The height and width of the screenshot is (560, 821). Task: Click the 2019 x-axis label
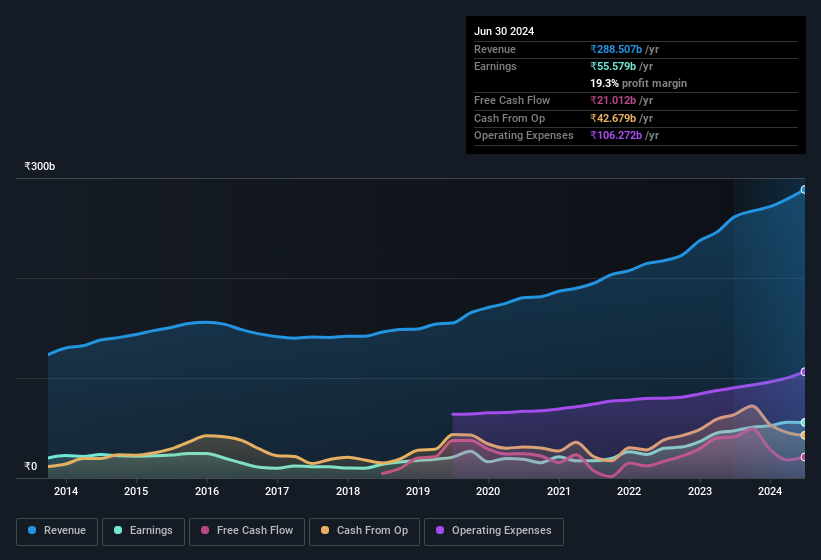click(x=418, y=491)
